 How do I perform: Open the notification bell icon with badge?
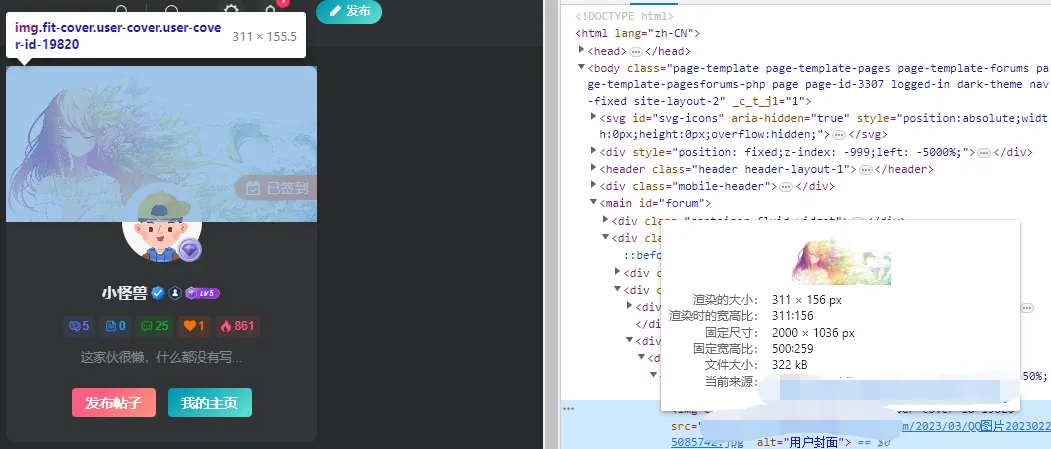271,9
